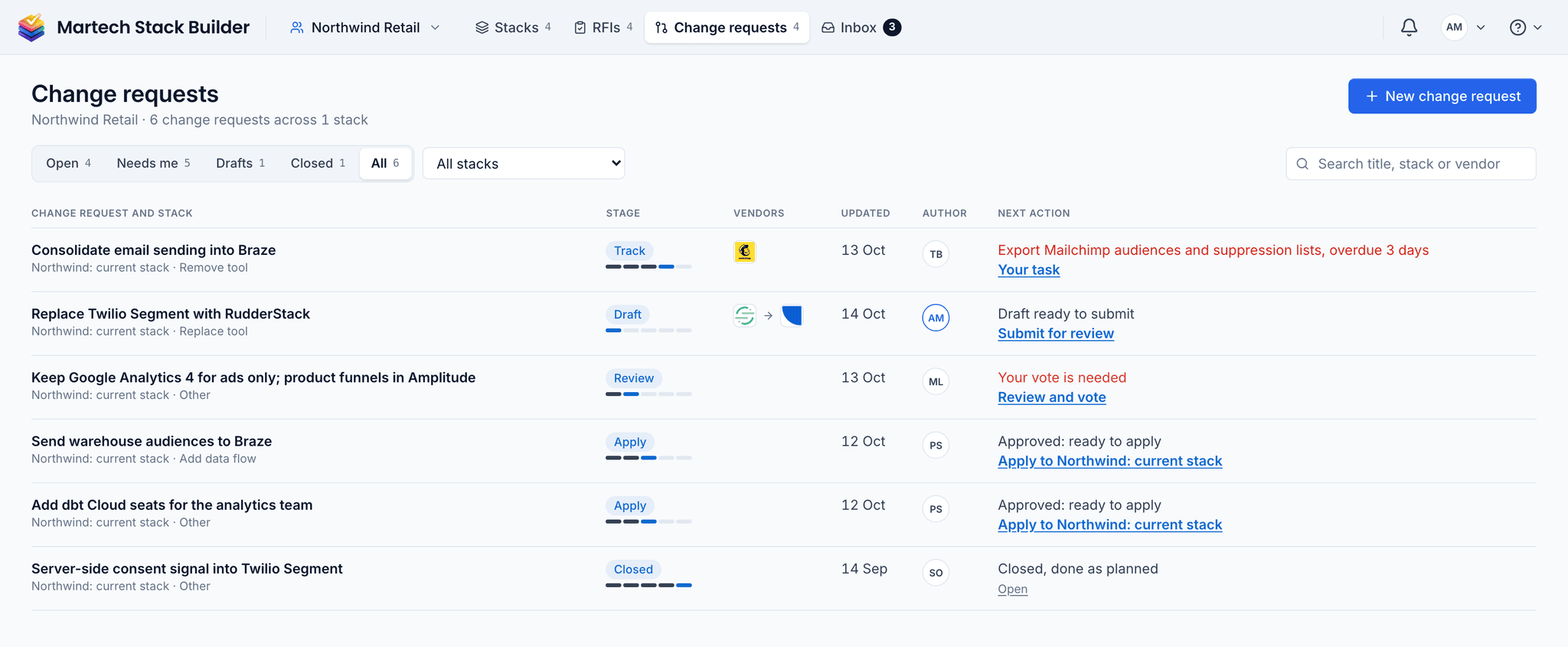The height and width of the screenshot is (647, 1568).
Task: Open the All stacks filter dropdown
Action: 524,163
